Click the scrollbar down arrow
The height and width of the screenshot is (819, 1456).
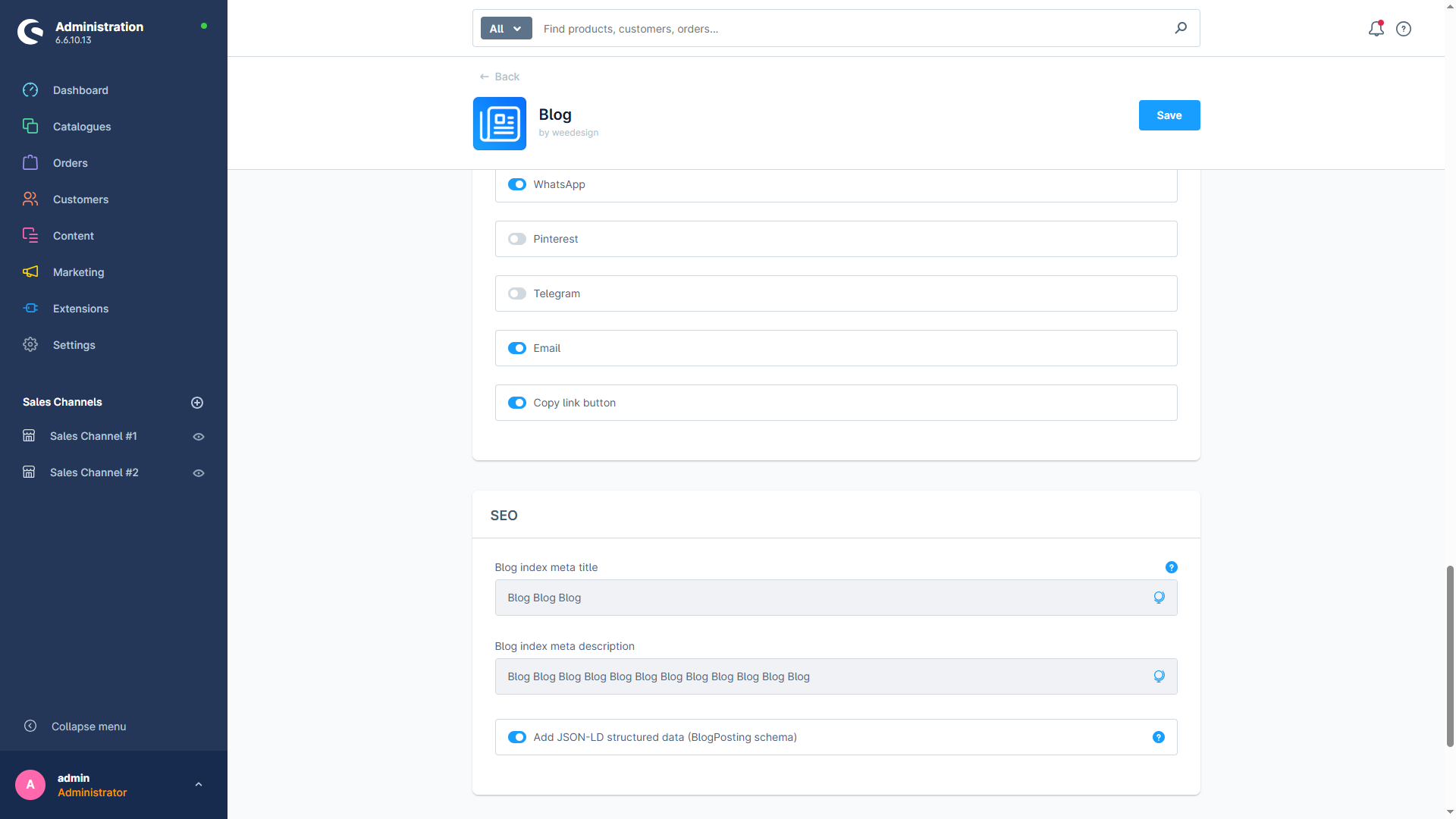point(1450,812)
